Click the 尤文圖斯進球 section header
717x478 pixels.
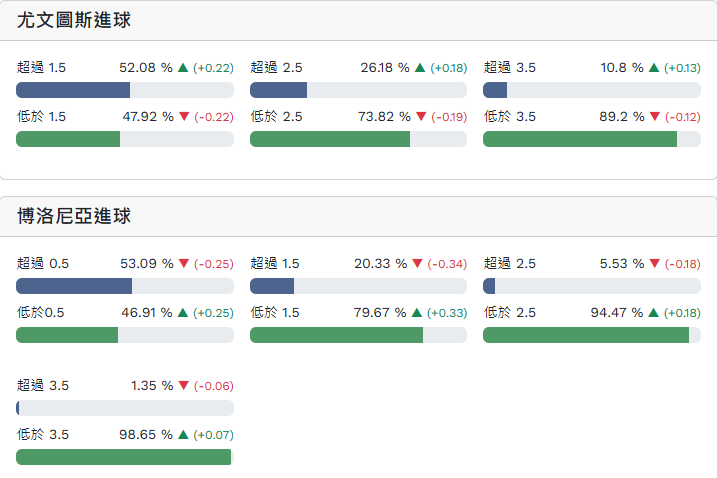click(x=74, y=20)
